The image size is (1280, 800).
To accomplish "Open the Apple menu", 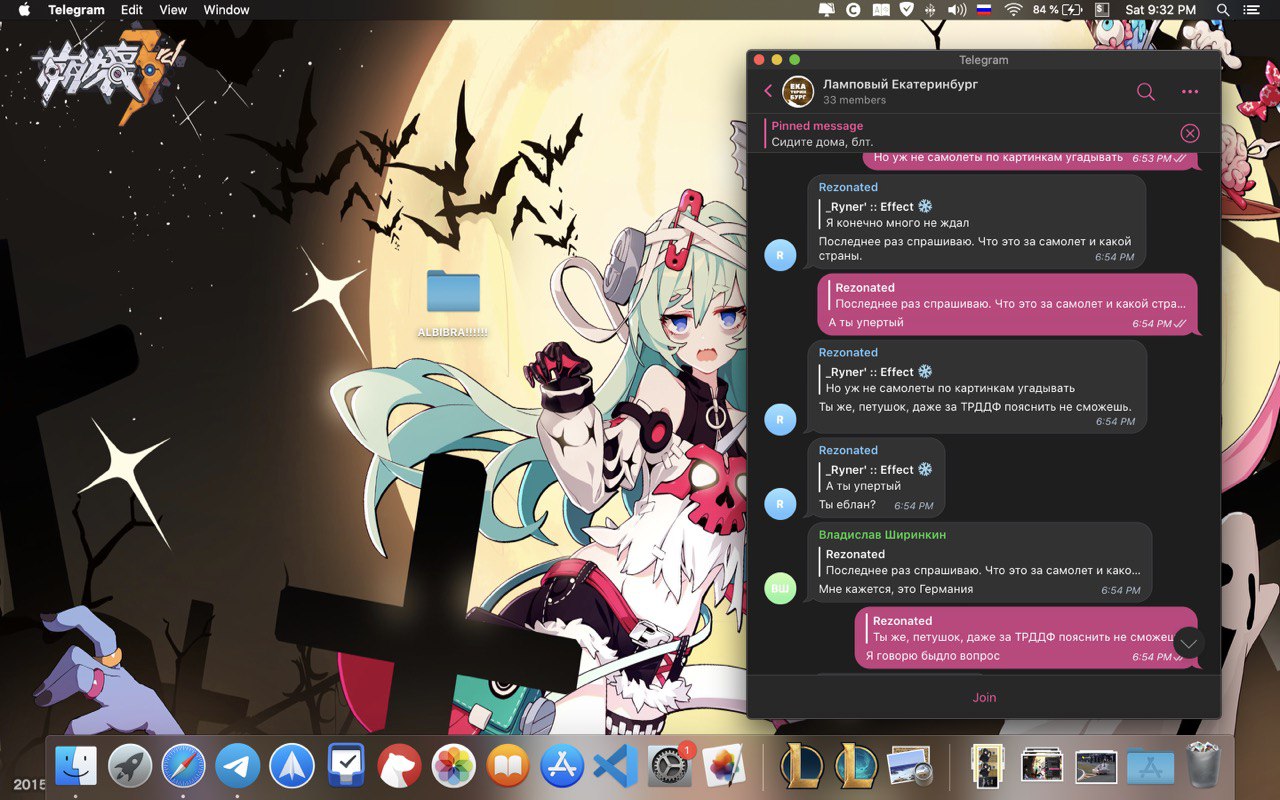I will 24,10.
